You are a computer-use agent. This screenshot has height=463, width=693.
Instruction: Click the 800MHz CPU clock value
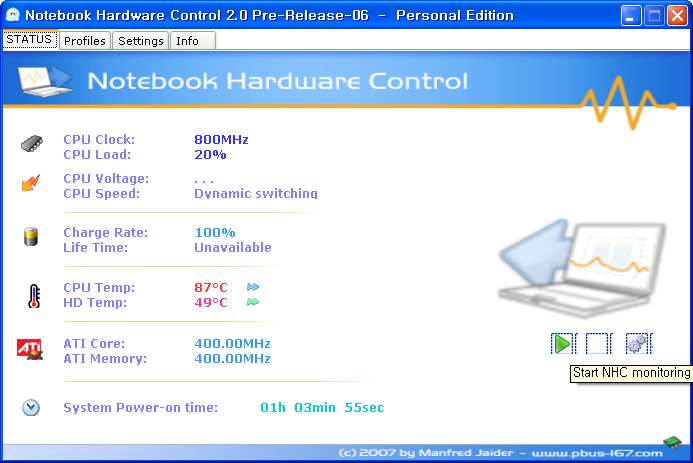click(x=221, y=140)
